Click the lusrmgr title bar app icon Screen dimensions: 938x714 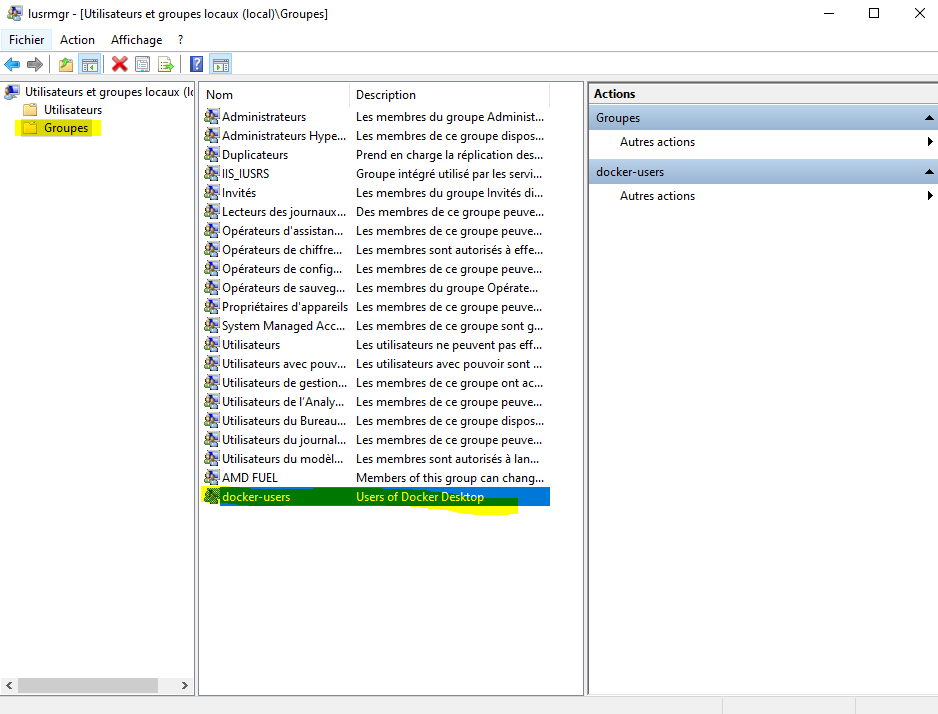pos(15,13)
